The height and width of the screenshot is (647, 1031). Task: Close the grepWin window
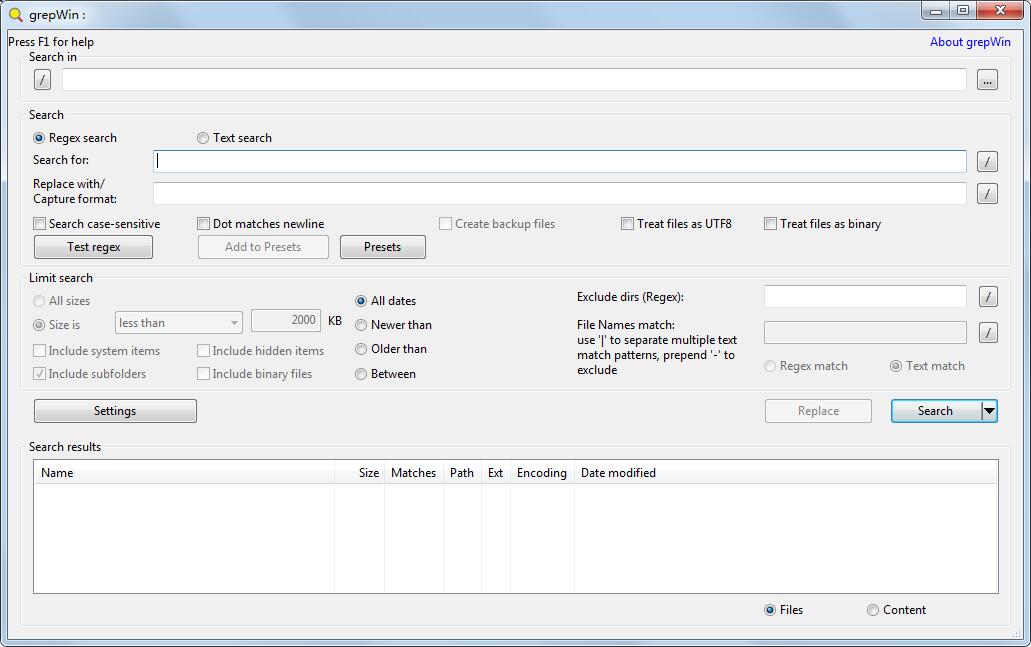coord(1000,11)
